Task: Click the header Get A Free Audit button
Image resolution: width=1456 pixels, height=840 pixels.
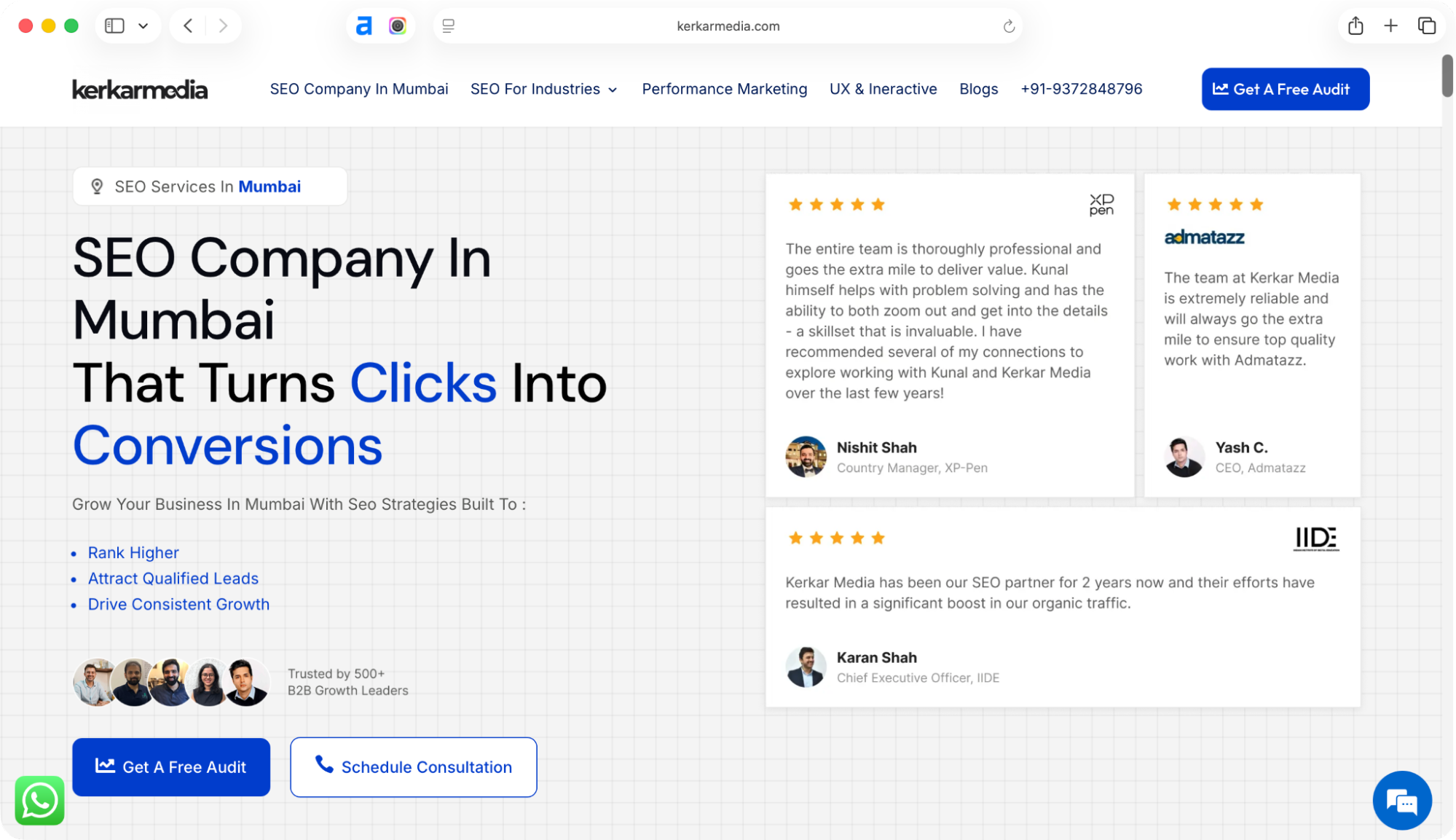Action: pyautogui.click(x=1285, y=89)
